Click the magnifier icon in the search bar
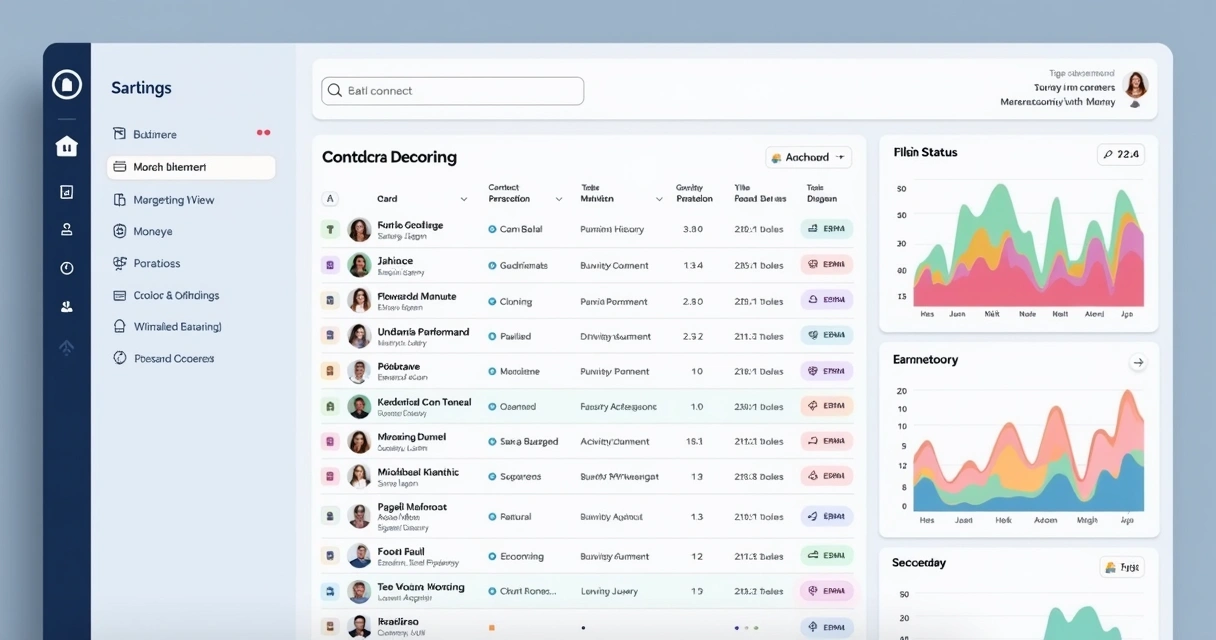Viewport: 1216px width, 640px height. click(x=335, y=90)
